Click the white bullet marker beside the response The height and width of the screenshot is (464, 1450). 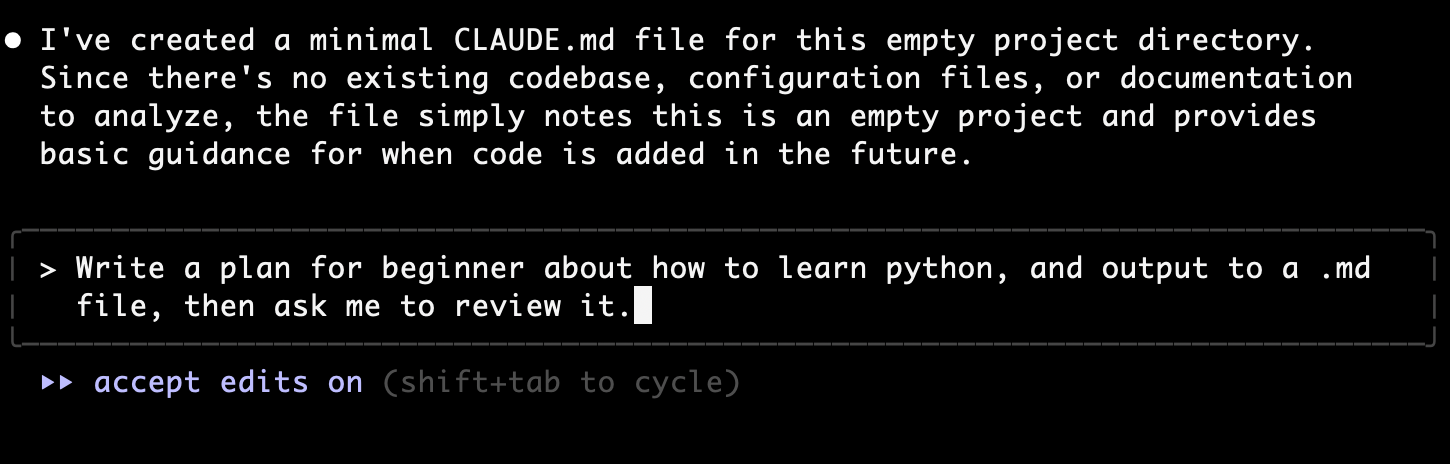click(x=13, y=42)
